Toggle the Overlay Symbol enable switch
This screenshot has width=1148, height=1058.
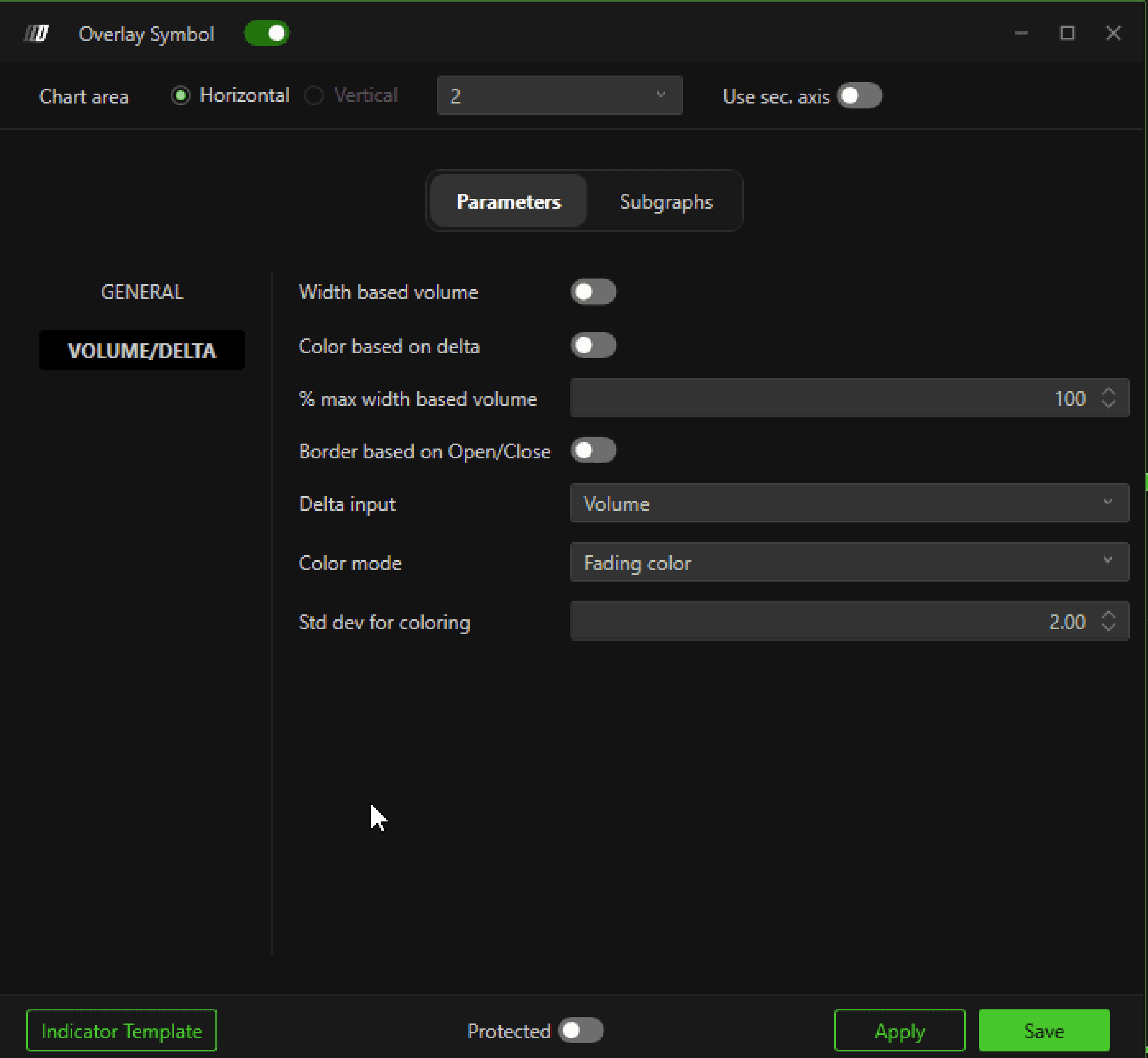click(x=267, y=33)
